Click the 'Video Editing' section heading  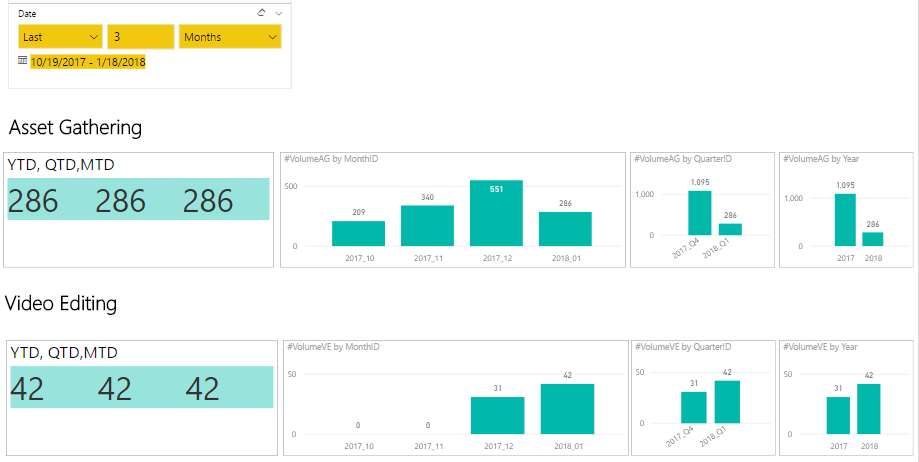tap(61, 303)
